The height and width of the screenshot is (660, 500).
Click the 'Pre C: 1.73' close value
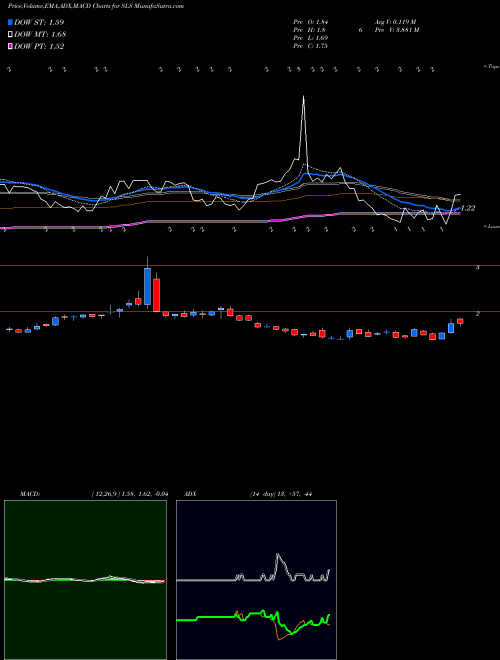[311, 46]
